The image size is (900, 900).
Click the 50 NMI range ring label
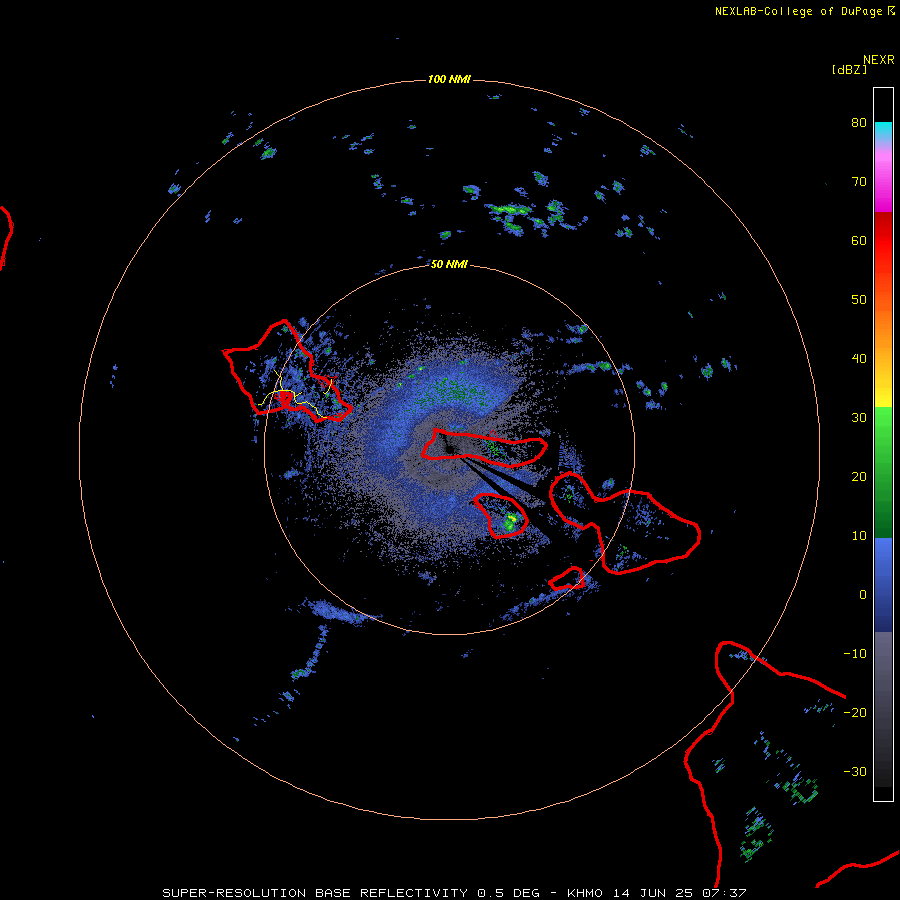point(449,264)
